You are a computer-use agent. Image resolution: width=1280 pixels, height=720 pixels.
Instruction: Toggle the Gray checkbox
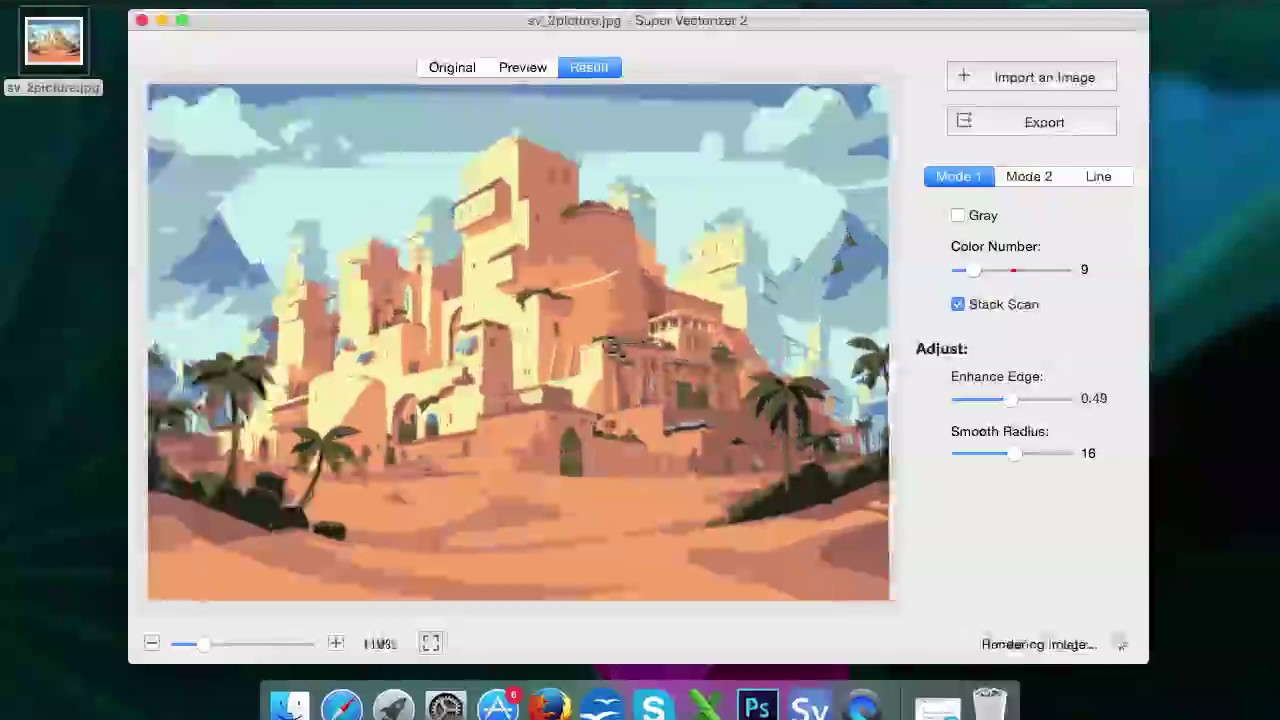tap(958, 215)
